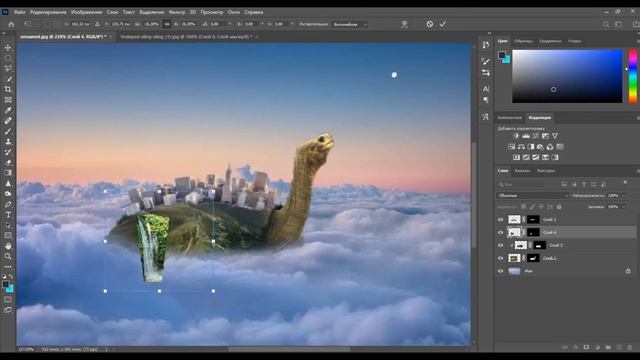Screen dimensions: 640x360
Task: Open the Окно menu
Action: 233,12
